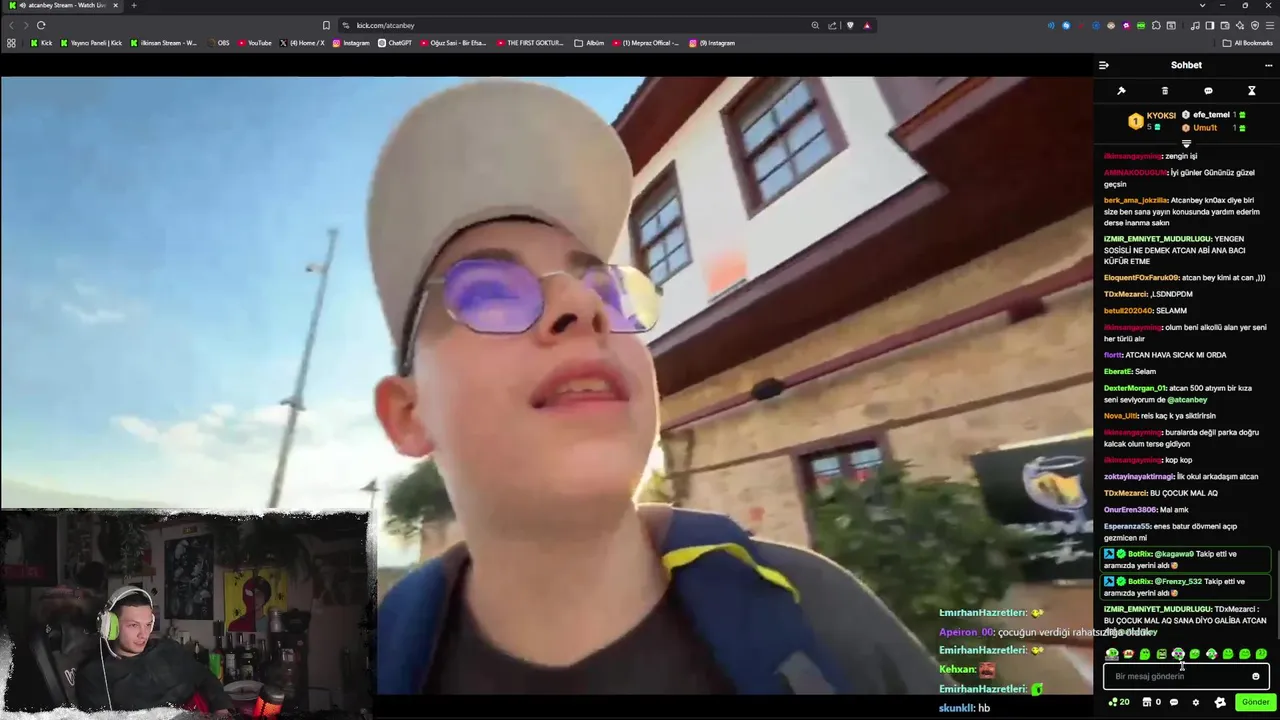
Task: Open site information icon in address bar
Action: (346, 25)
